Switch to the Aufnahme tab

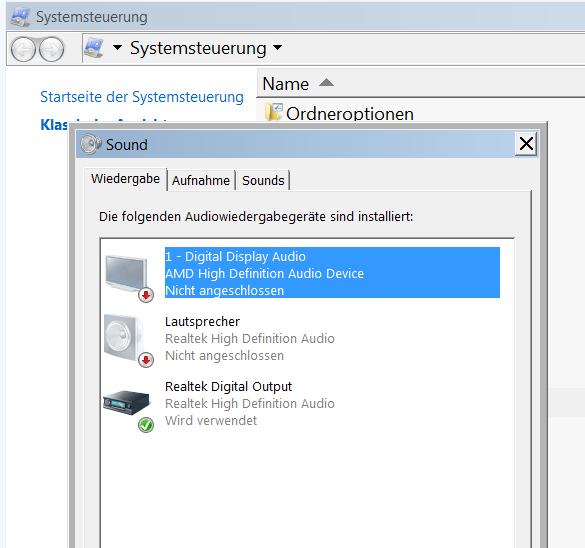(x=201, y=181)
